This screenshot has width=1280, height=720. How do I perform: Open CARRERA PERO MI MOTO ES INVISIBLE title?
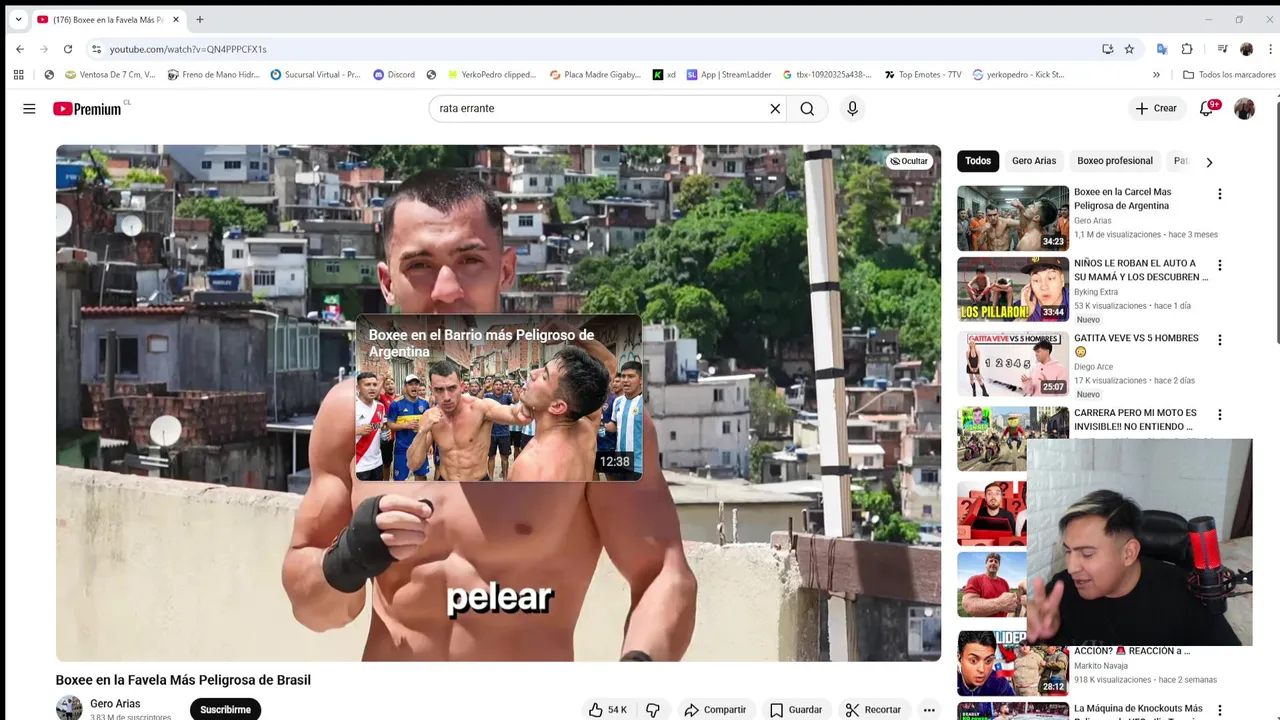click(1135, 419)
